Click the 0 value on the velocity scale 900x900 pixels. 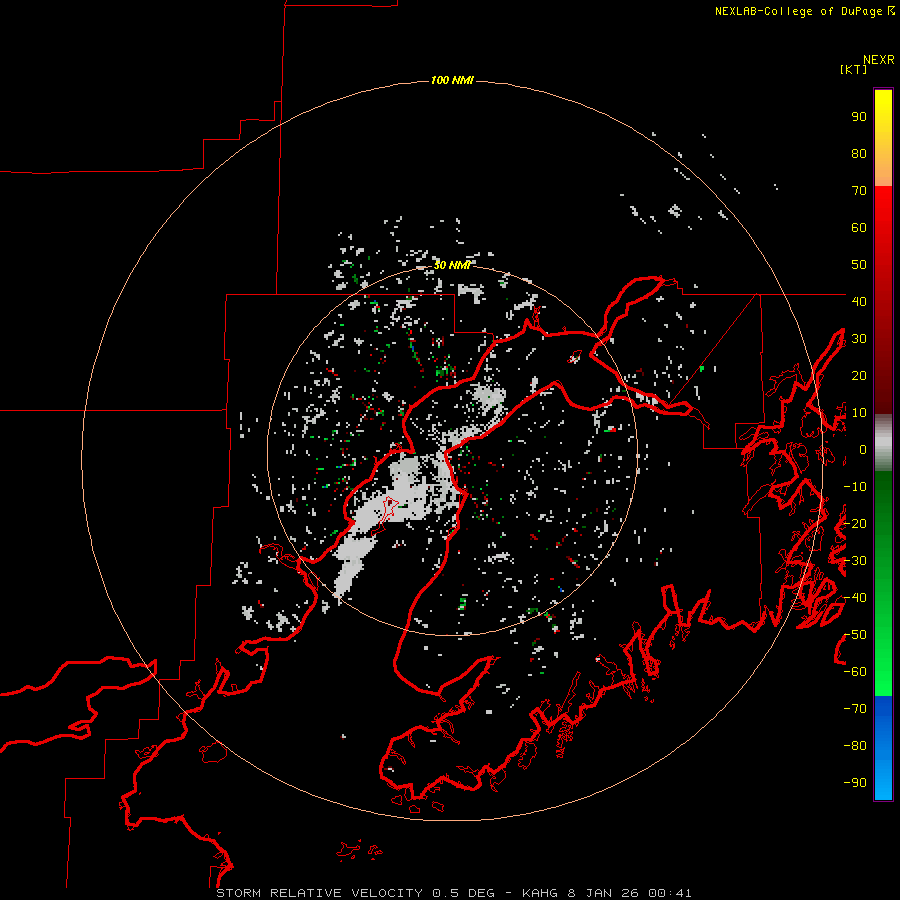click(863, 450)
